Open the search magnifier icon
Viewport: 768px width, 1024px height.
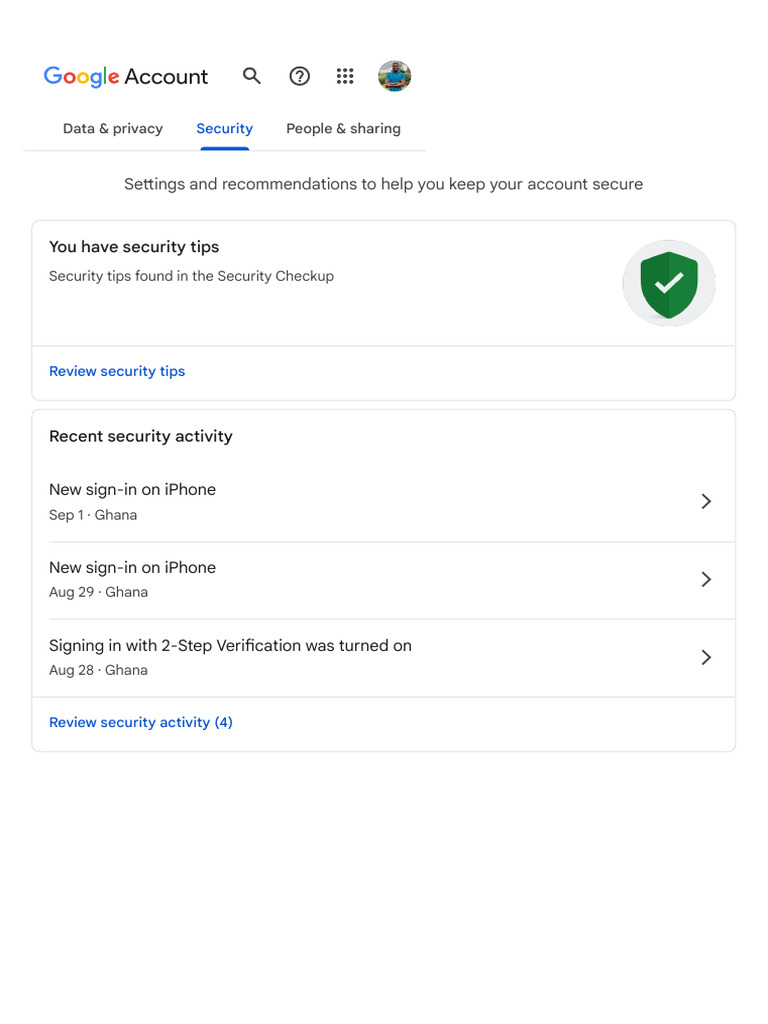(252, 76)
